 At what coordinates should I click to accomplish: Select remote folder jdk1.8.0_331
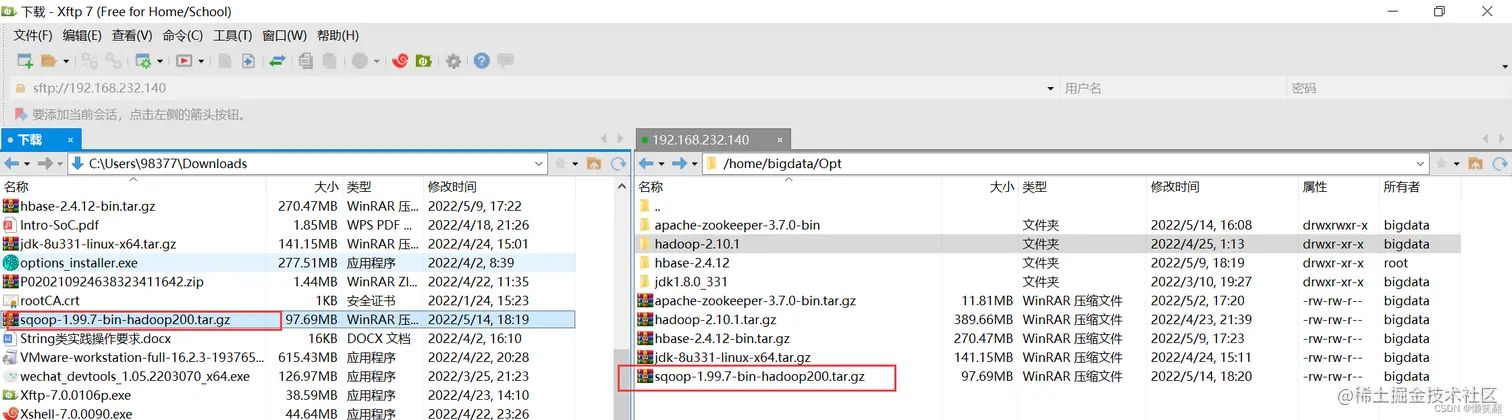click(x=1048, y=282)
